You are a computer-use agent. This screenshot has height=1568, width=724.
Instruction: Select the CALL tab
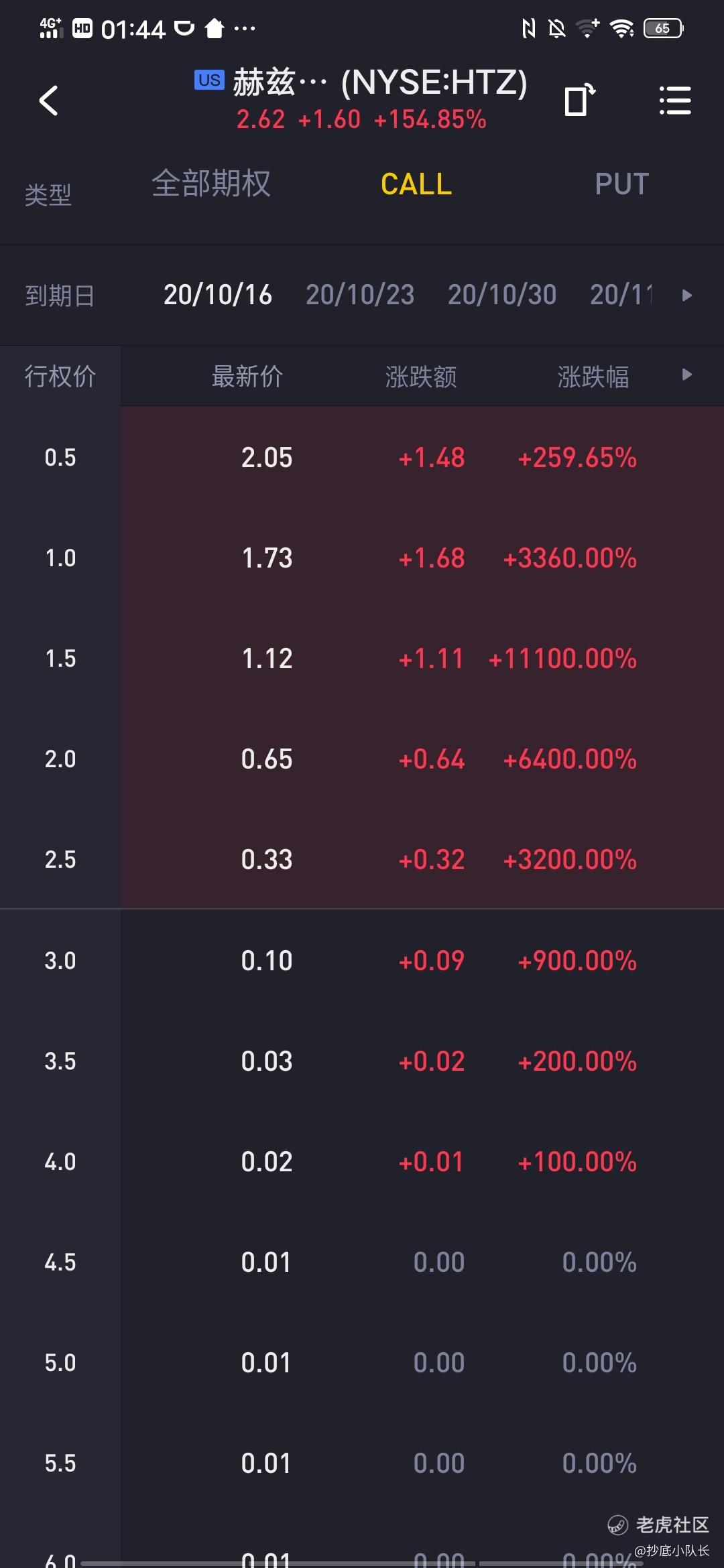click(416, 184)
